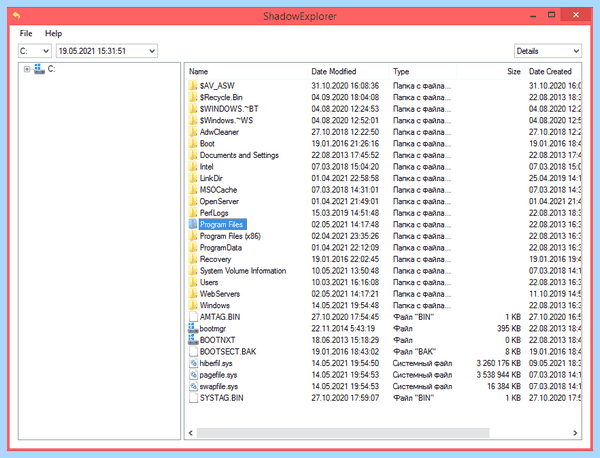
Task: Click the Users folder icon
Action: click(193, 282)
